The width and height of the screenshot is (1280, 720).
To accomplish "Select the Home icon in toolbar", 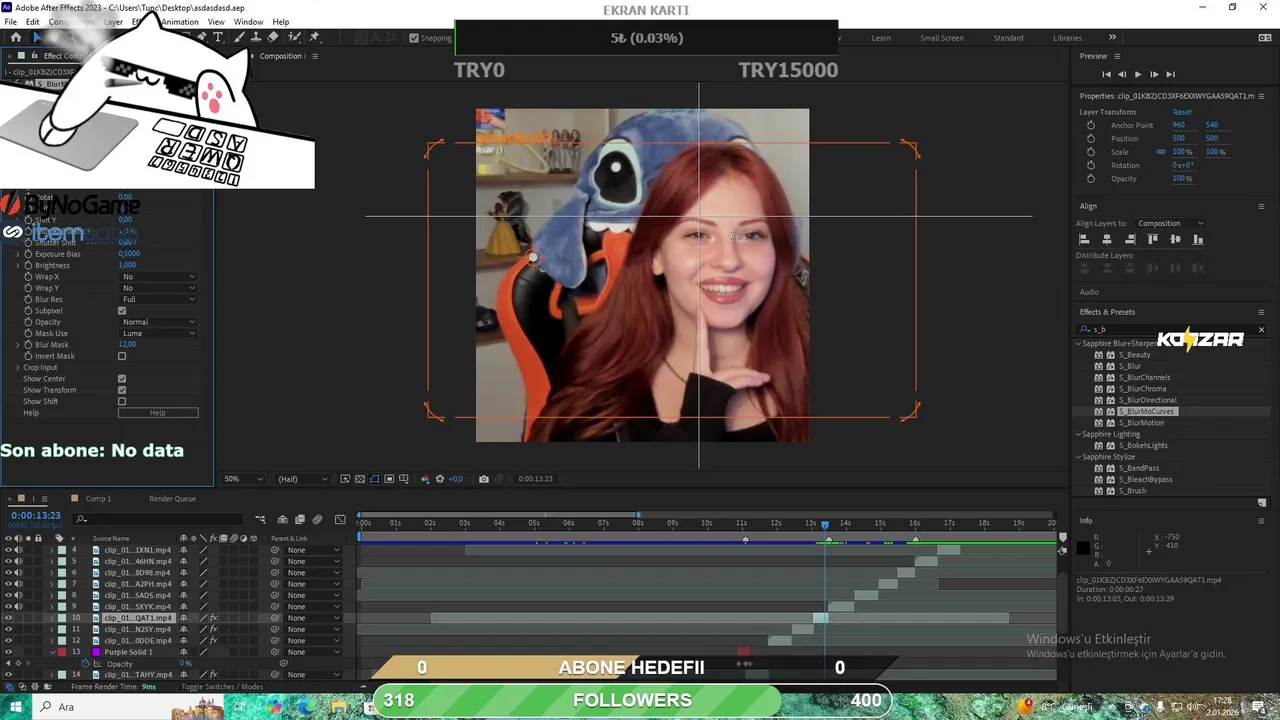I will pyautogui.click(x=16, y=37).
